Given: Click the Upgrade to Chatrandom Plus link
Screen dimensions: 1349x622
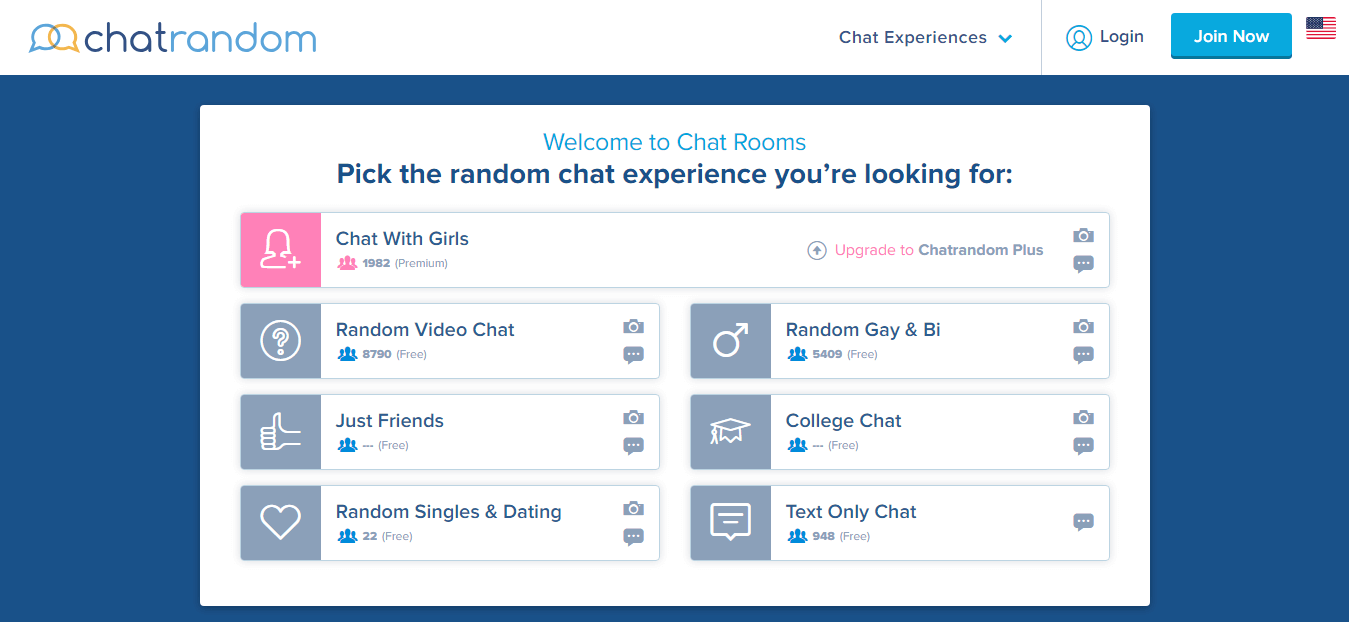Looking at the screenshot, I should point(938,250).
